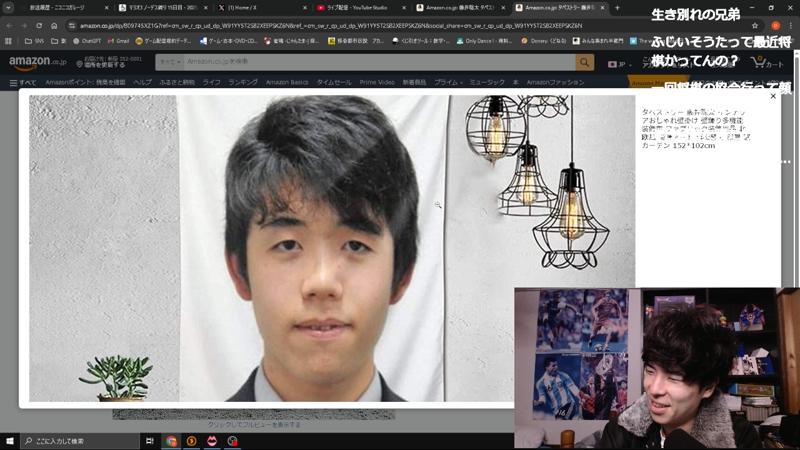800x450 pixels.
Task: Open the Windows Start menu
Action: [10, 441]
